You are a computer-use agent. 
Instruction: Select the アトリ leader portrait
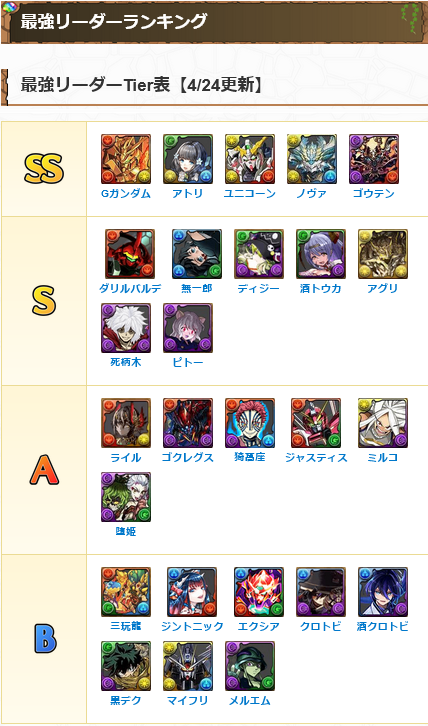[188, 159]
